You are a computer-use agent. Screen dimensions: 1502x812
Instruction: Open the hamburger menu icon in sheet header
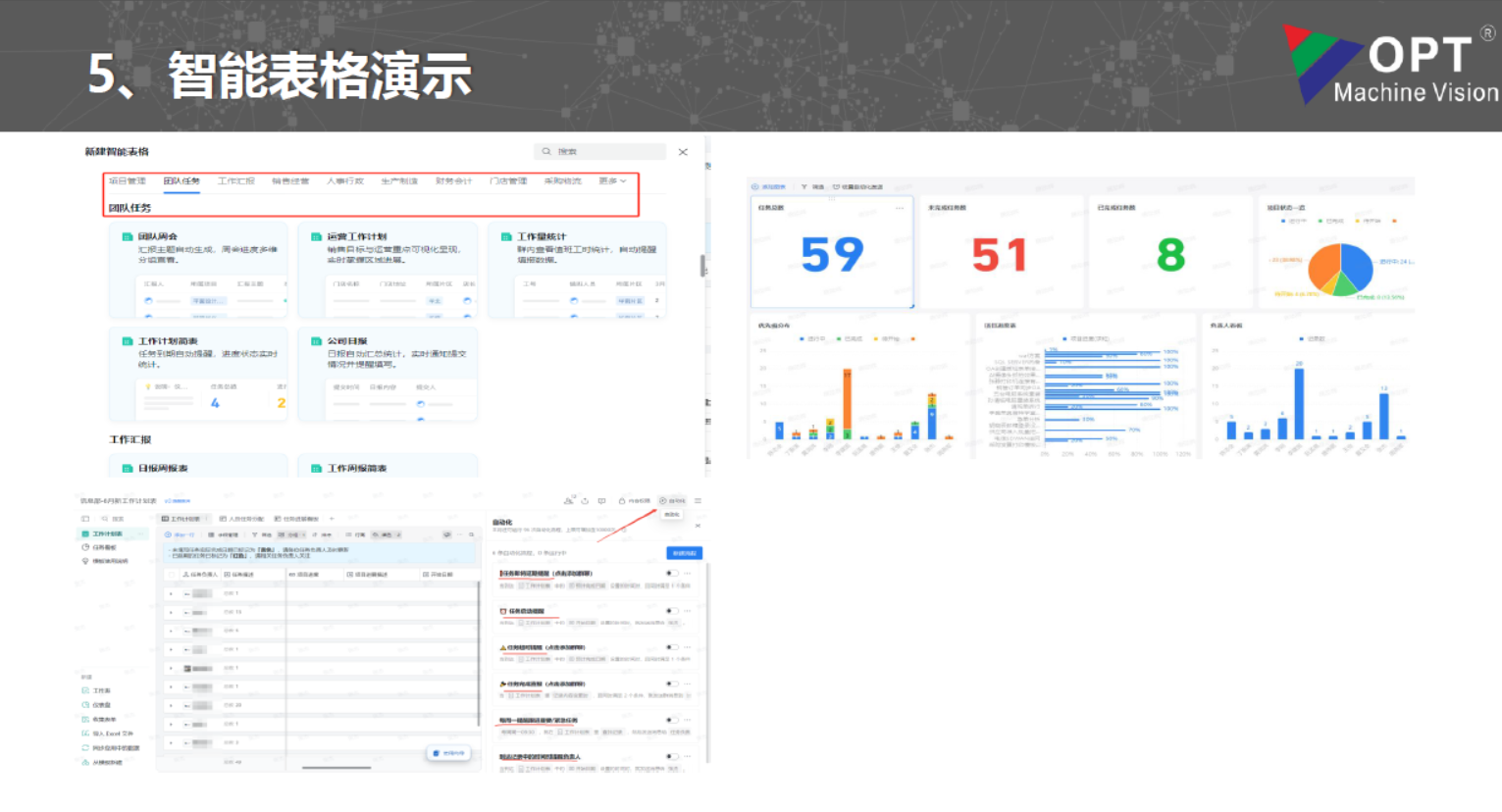698,501
